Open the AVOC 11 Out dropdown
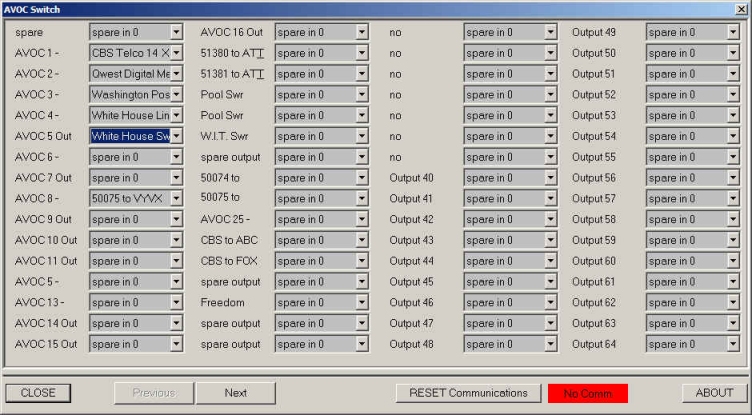 click(176, 261)
